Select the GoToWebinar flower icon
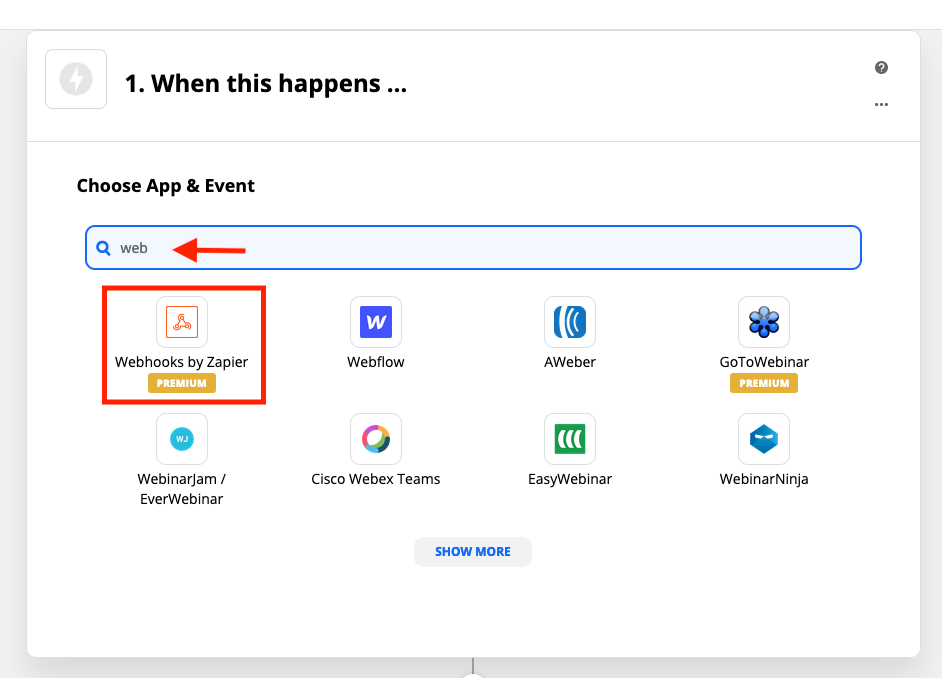 764,322
